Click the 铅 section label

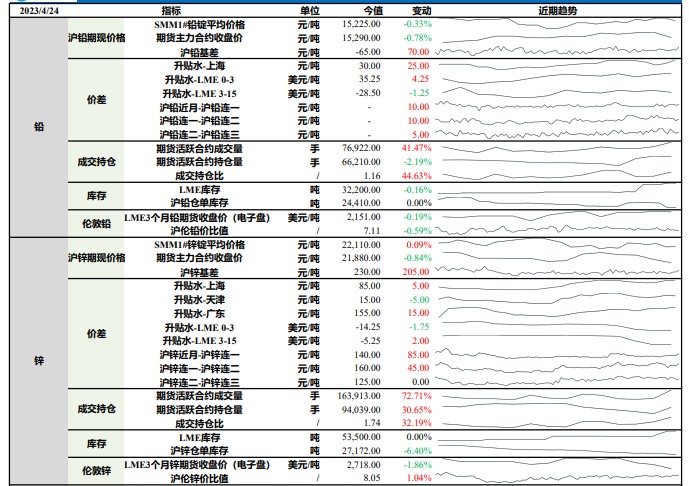[x=39, y=127]
